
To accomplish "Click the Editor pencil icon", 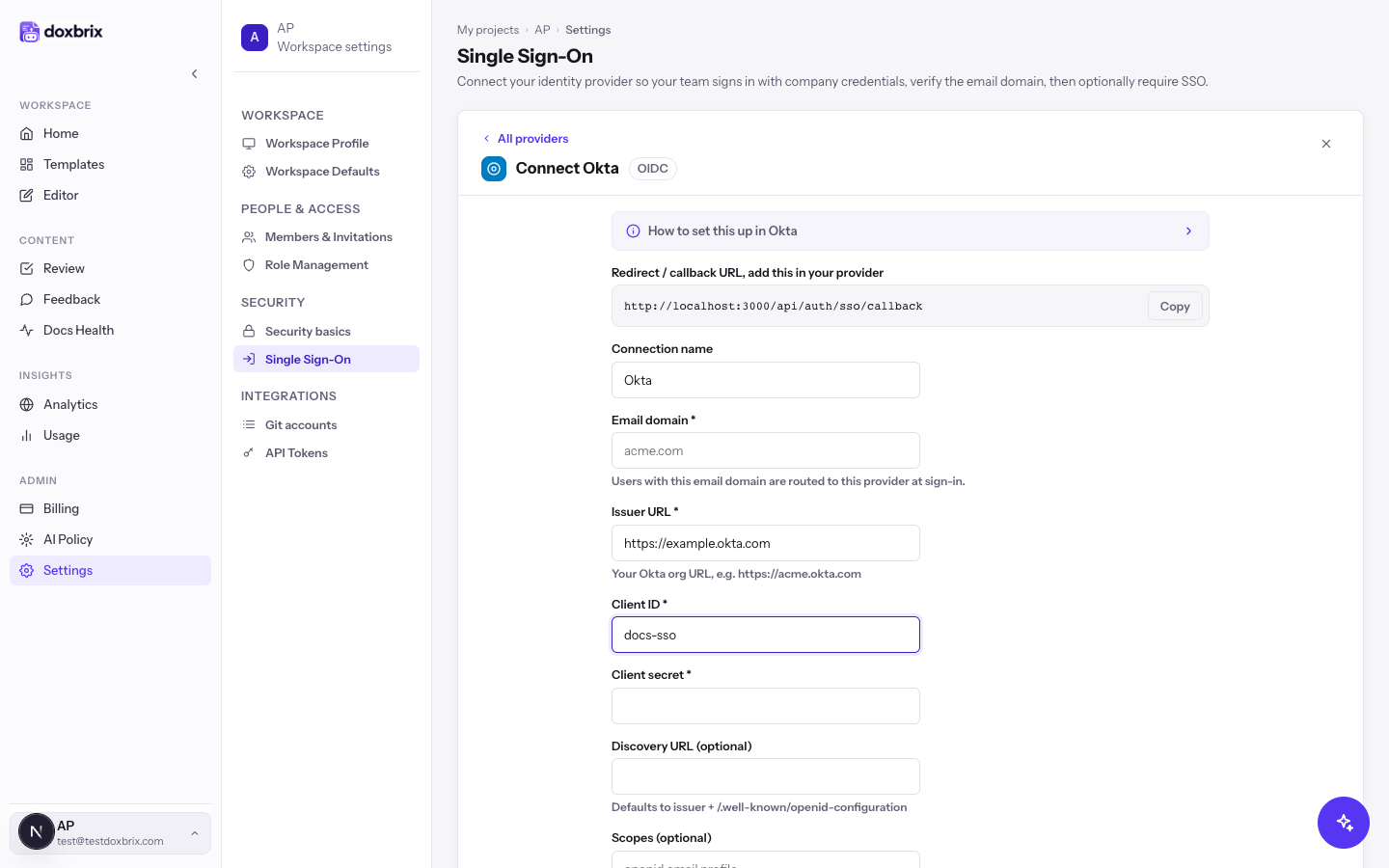I will pos(27,195).
